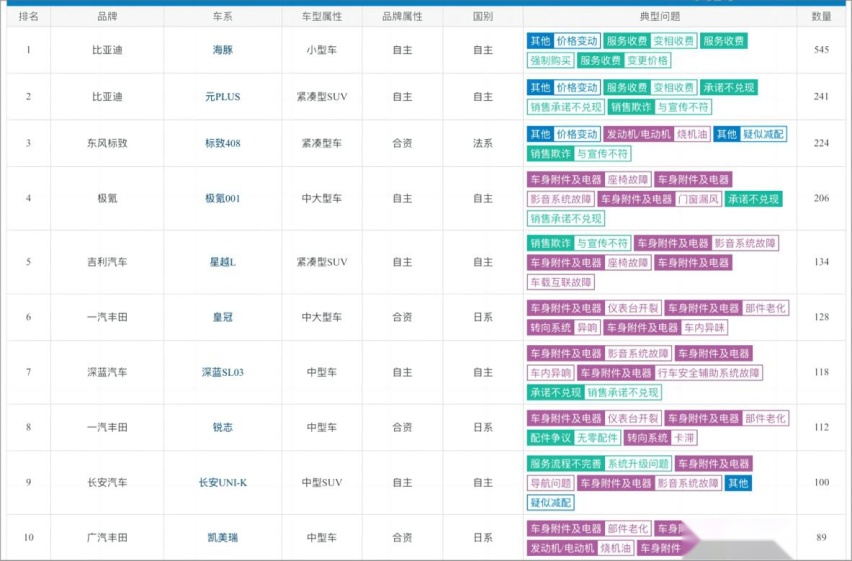Click the 变更价格 tag in 海豚 row
The height and width of the screenshot is (561, 852).
coord(648,60)
